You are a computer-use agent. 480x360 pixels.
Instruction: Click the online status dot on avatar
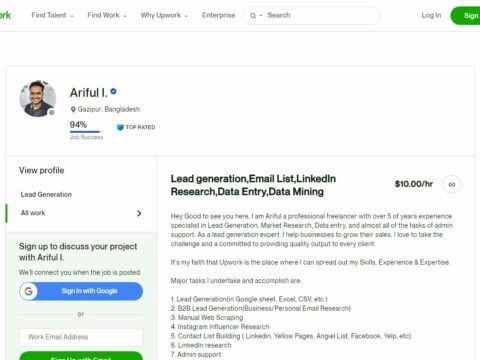pos(51,113)
